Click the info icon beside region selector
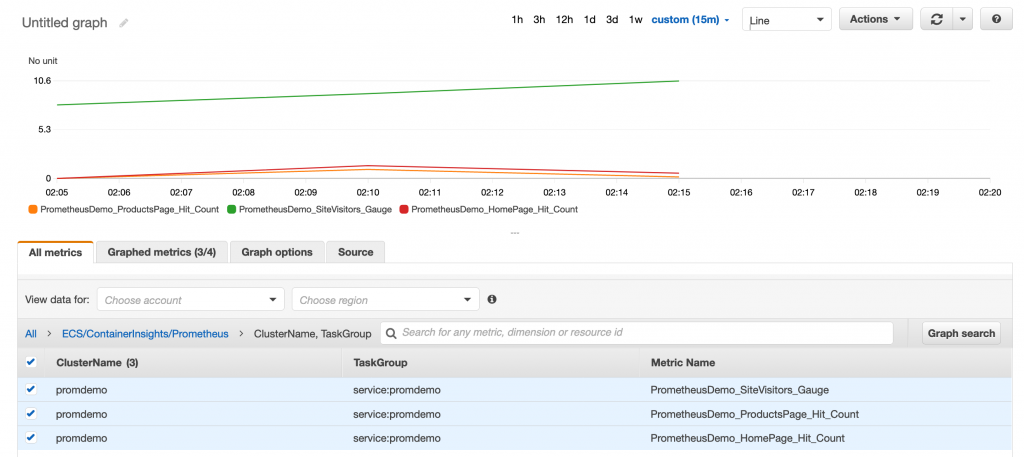 [492, 299]
